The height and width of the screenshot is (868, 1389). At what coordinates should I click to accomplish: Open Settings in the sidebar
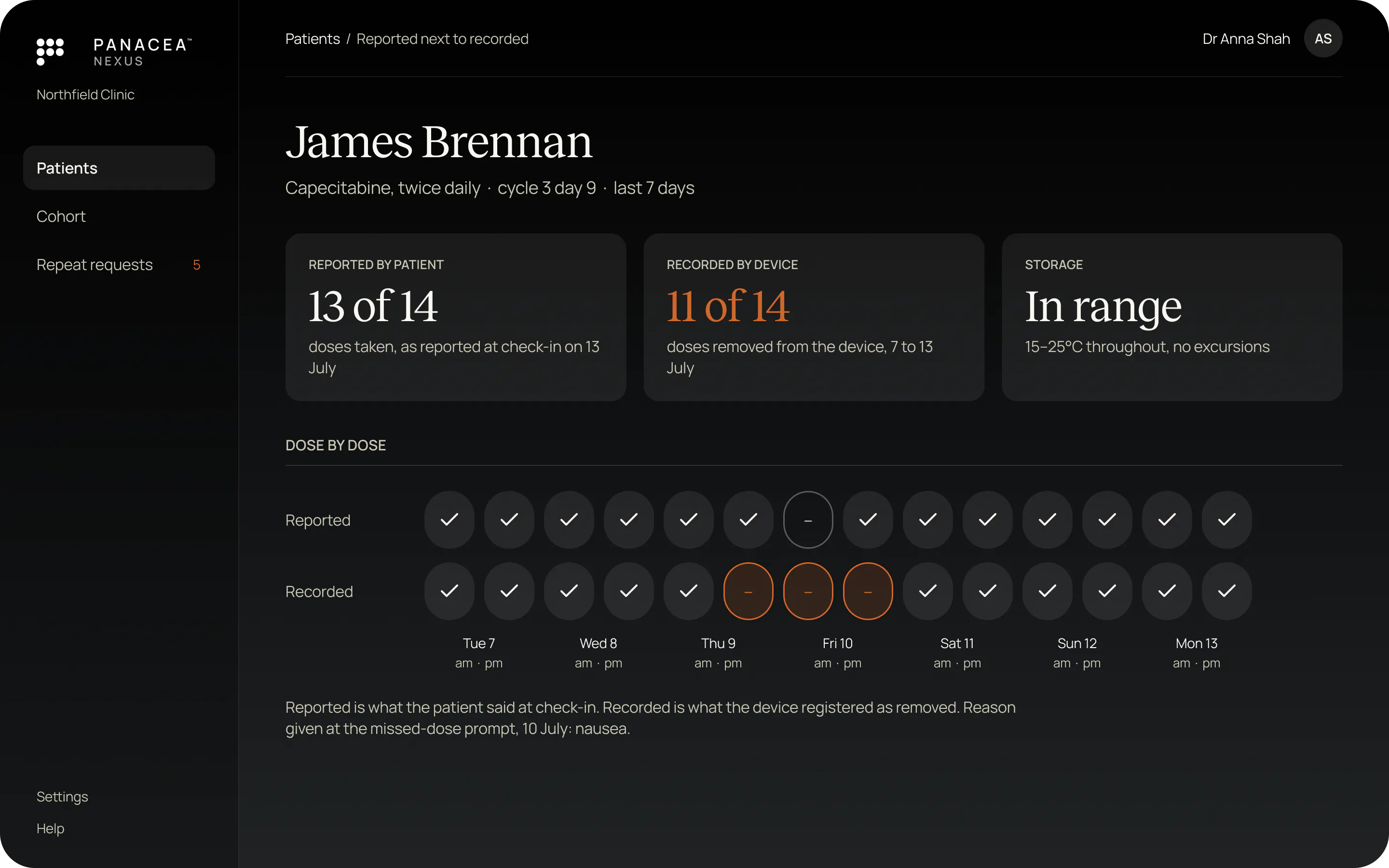[62, 796]
